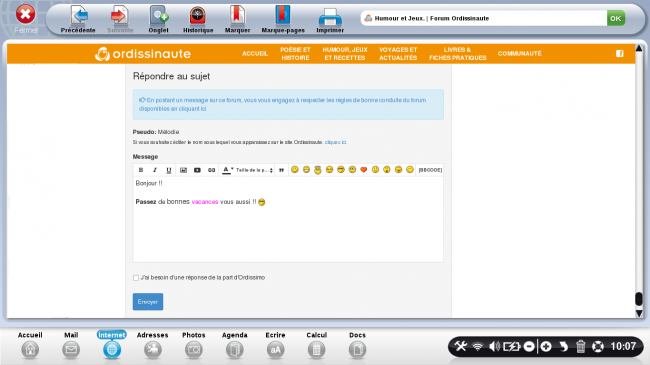Viewport: 650px width, 365px height.
Task: Open the Ordissinaute logo homepage
Action: click(143, 54)
